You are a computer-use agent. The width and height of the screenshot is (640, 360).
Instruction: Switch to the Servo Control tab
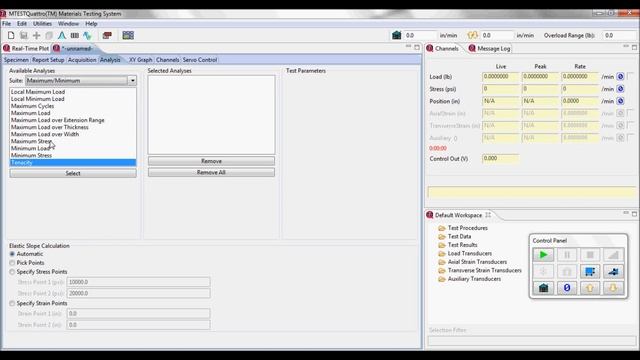tap(200, 60)
